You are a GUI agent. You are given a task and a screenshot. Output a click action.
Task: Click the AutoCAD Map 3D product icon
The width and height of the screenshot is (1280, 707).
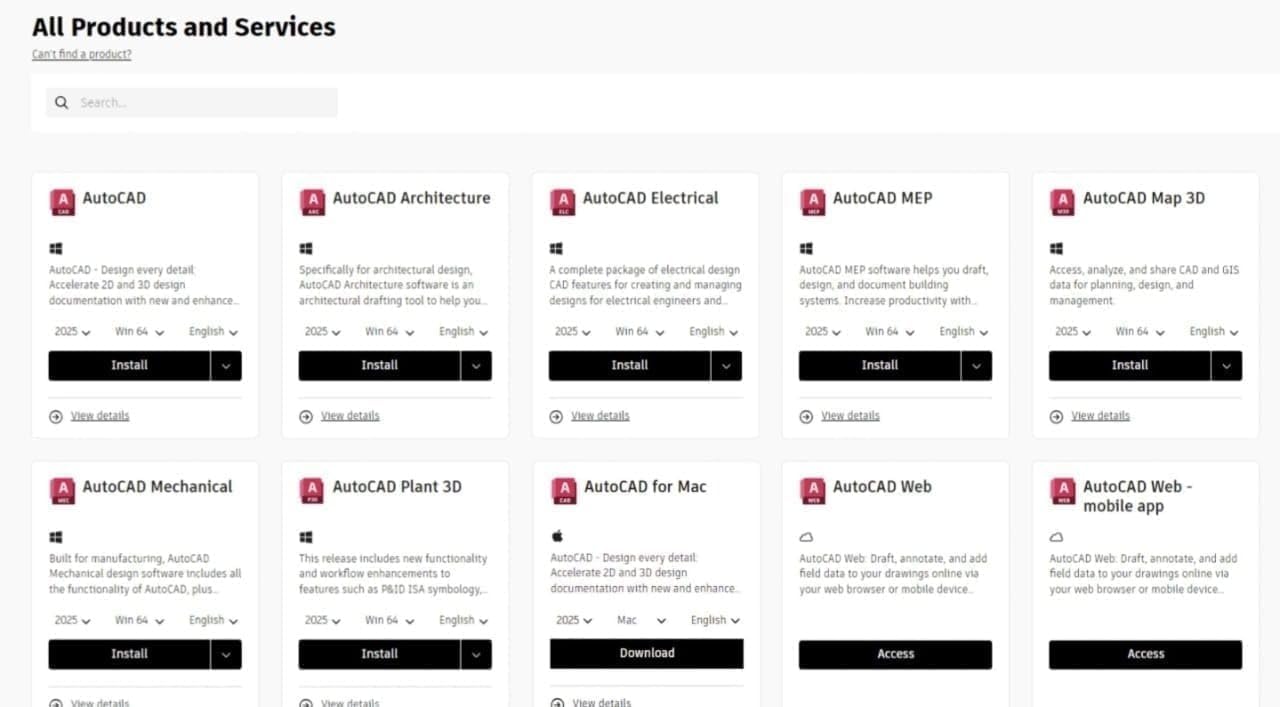tap(1062, 202)
